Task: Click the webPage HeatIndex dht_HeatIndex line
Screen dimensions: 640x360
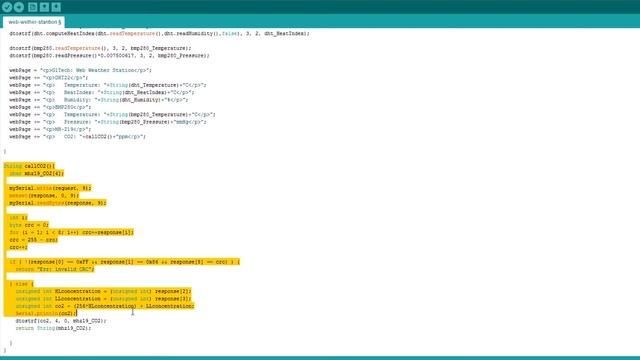Action: 102,92
